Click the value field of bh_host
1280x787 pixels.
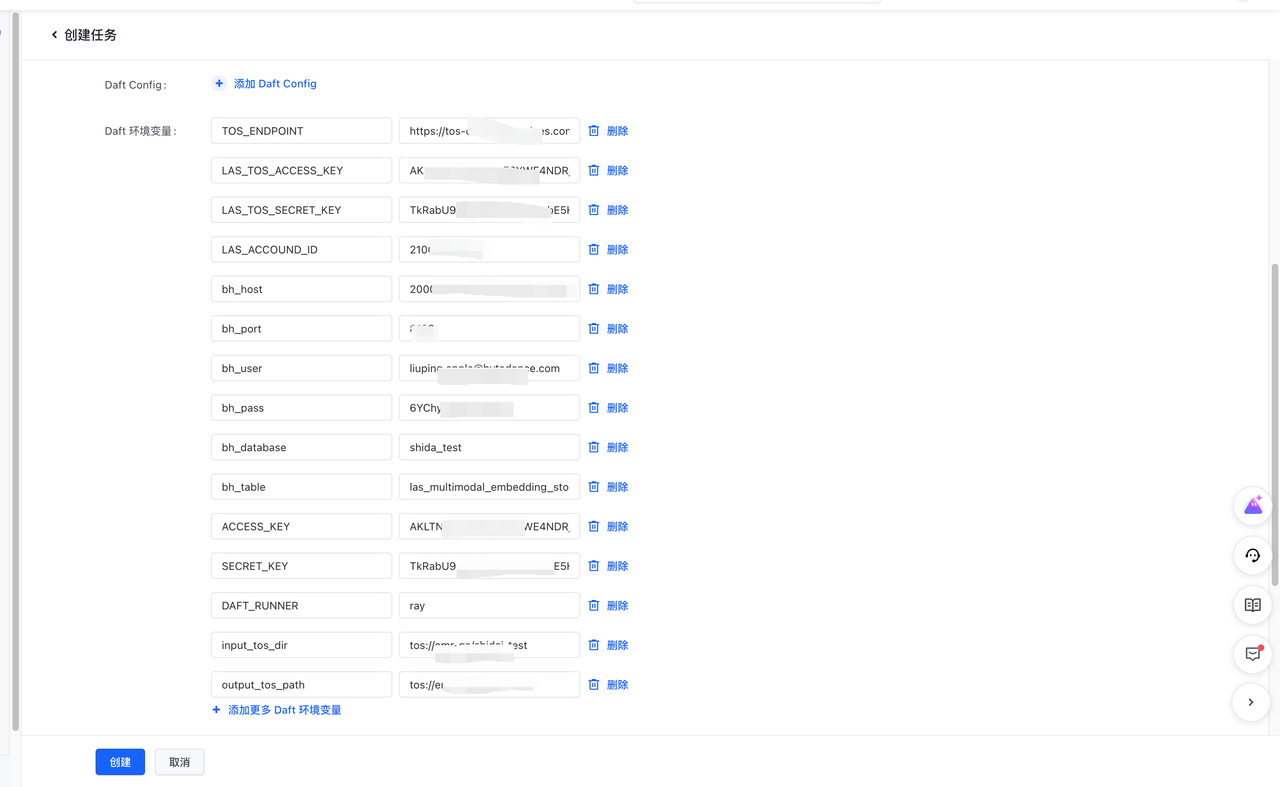click(489, 289)
